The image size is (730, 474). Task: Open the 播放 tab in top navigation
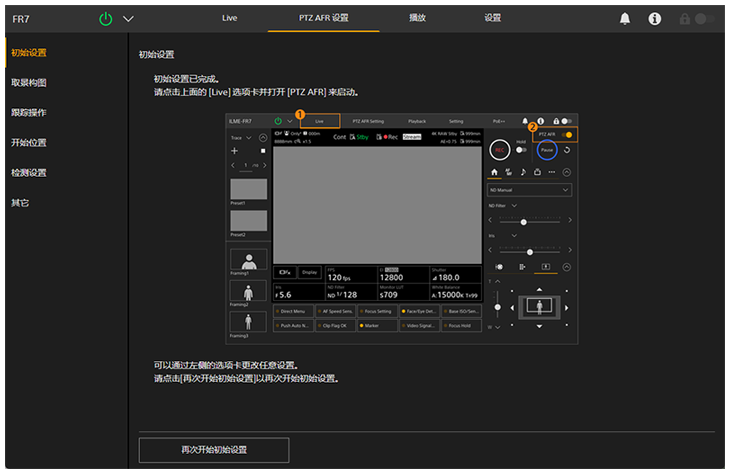(418, 18)
